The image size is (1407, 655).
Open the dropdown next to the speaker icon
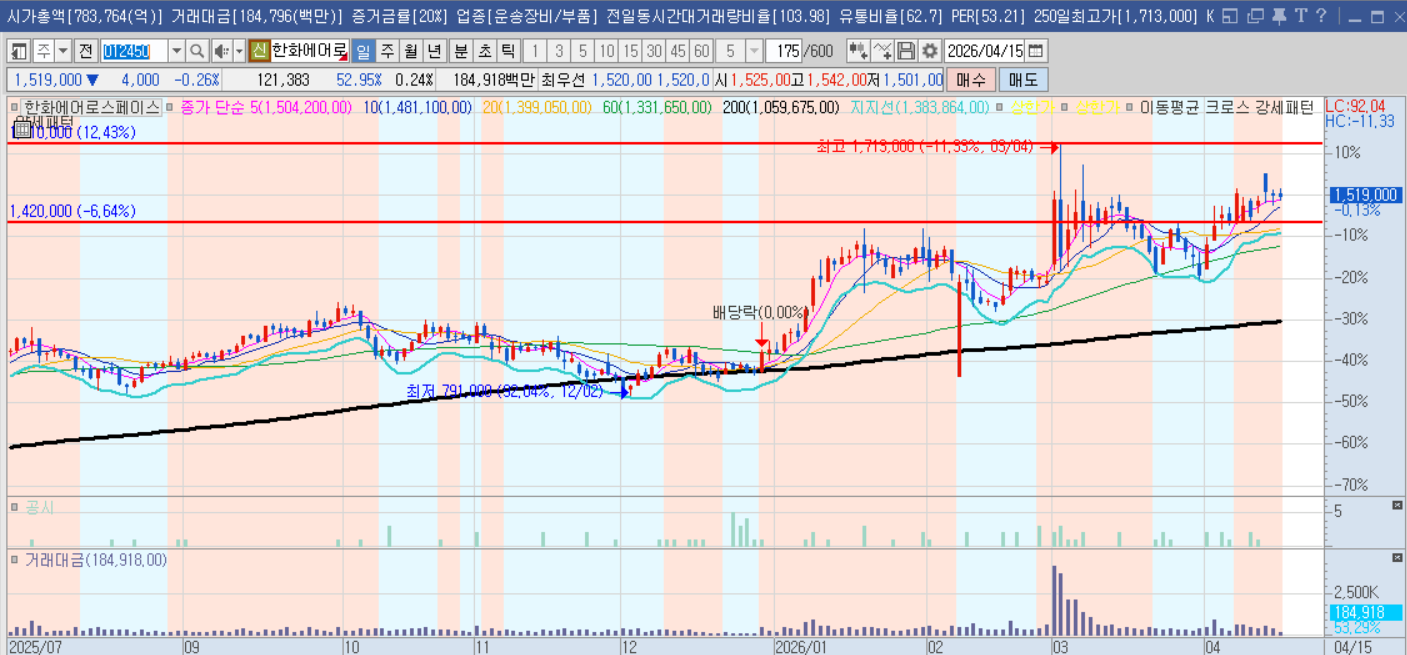coord(238,51)
